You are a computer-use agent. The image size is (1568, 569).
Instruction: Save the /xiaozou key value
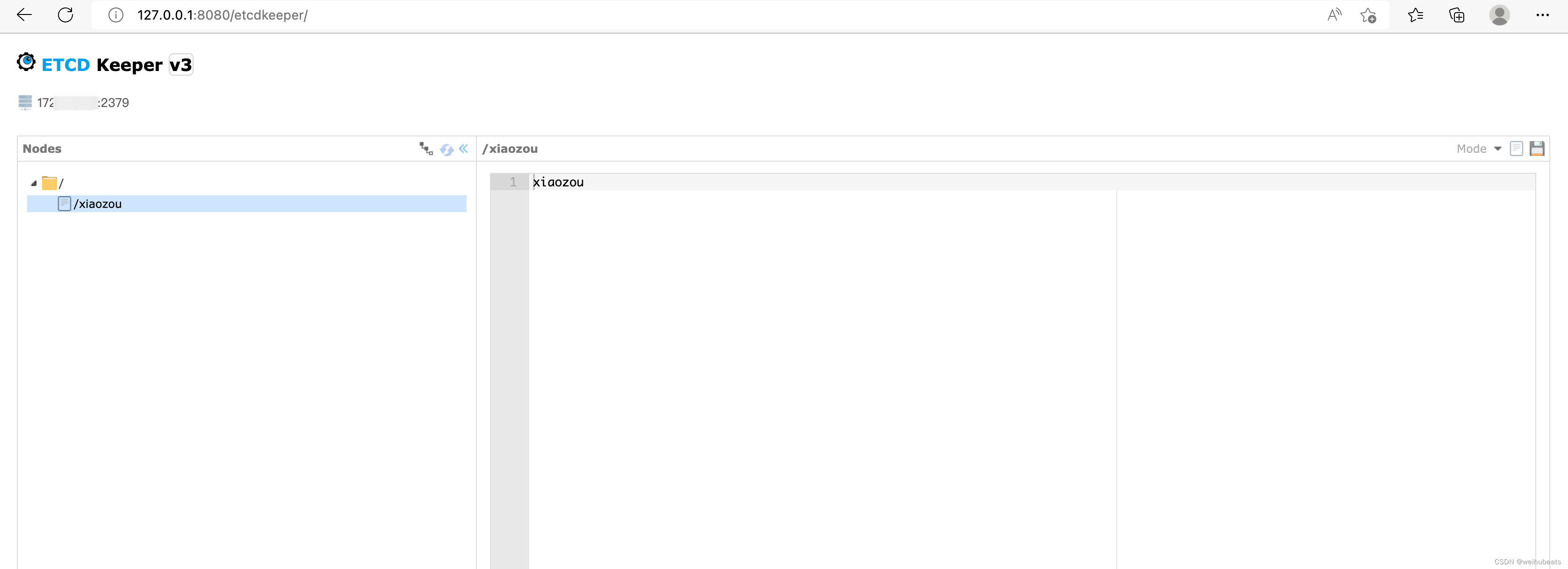pyautogui.click(x=1536, y=149)
